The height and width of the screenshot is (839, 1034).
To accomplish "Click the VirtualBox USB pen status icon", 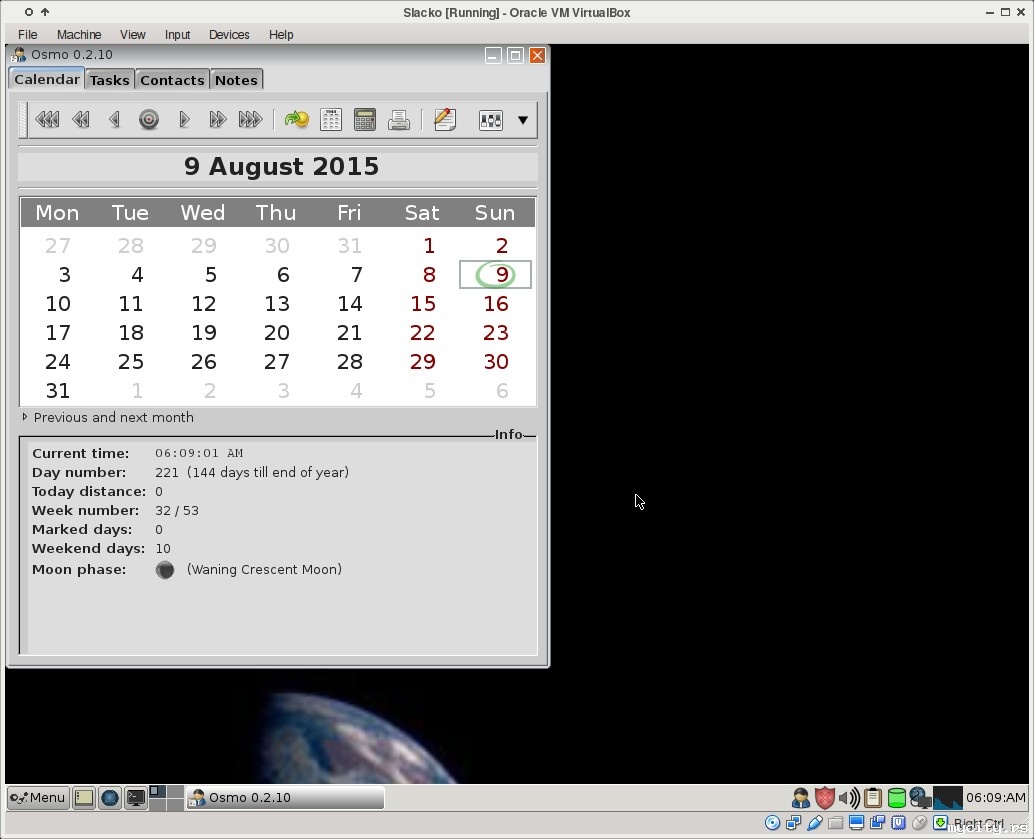I will point(814,823).
